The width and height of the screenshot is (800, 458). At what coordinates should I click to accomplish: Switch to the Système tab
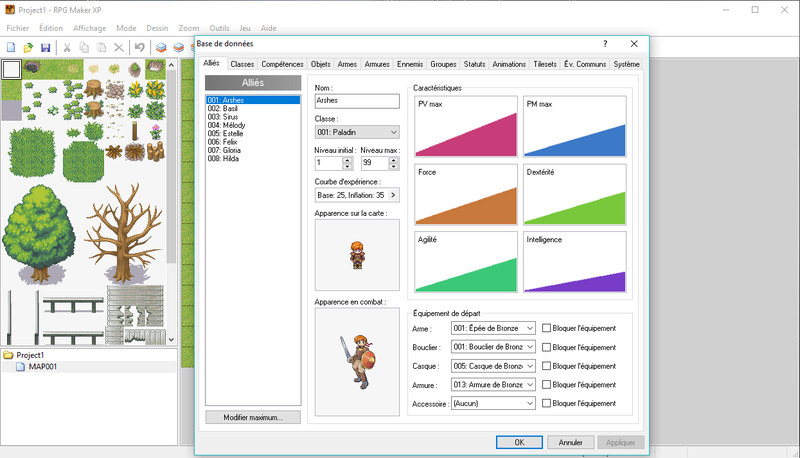point(626,64)
